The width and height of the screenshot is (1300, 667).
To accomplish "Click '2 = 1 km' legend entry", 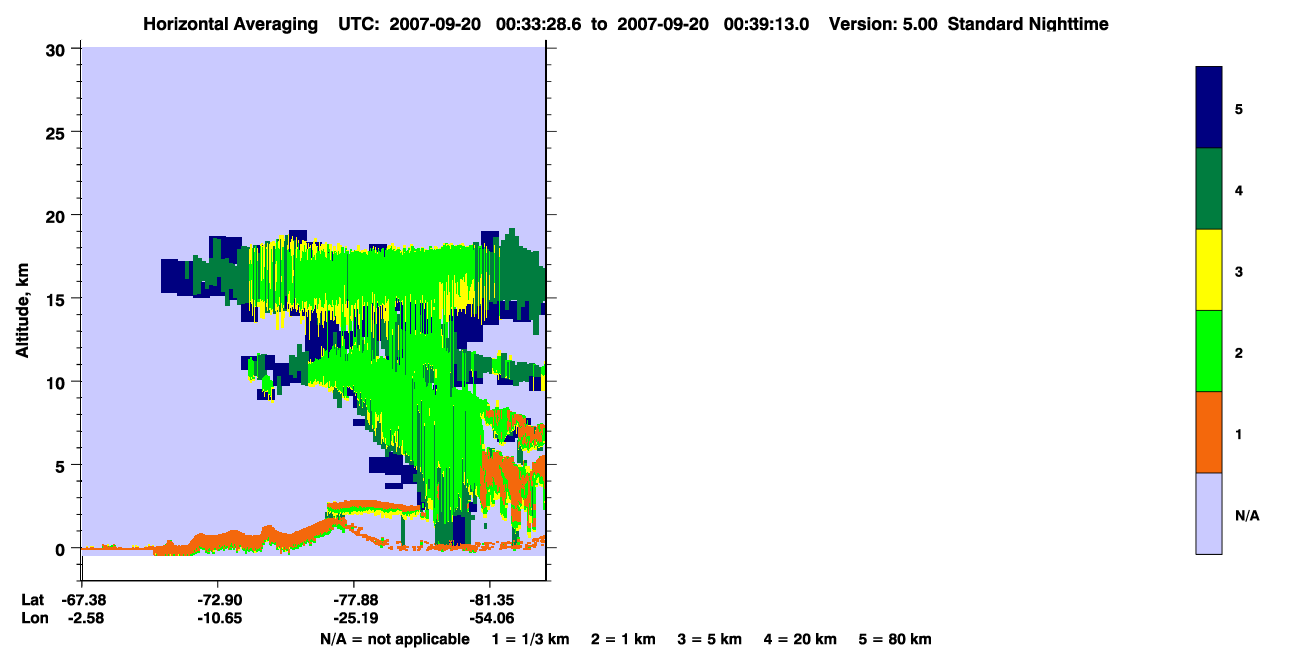I will (623, 640).
